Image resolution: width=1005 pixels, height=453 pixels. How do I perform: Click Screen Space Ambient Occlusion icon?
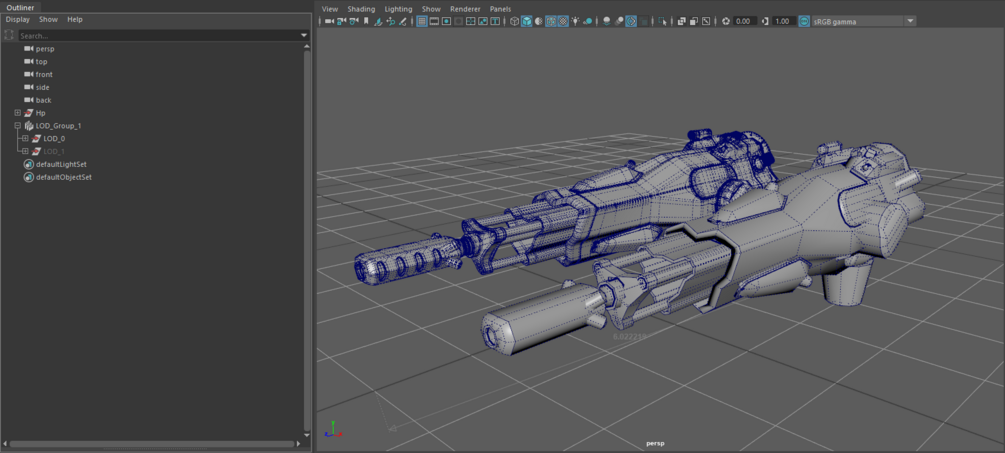tap(606, 21)
